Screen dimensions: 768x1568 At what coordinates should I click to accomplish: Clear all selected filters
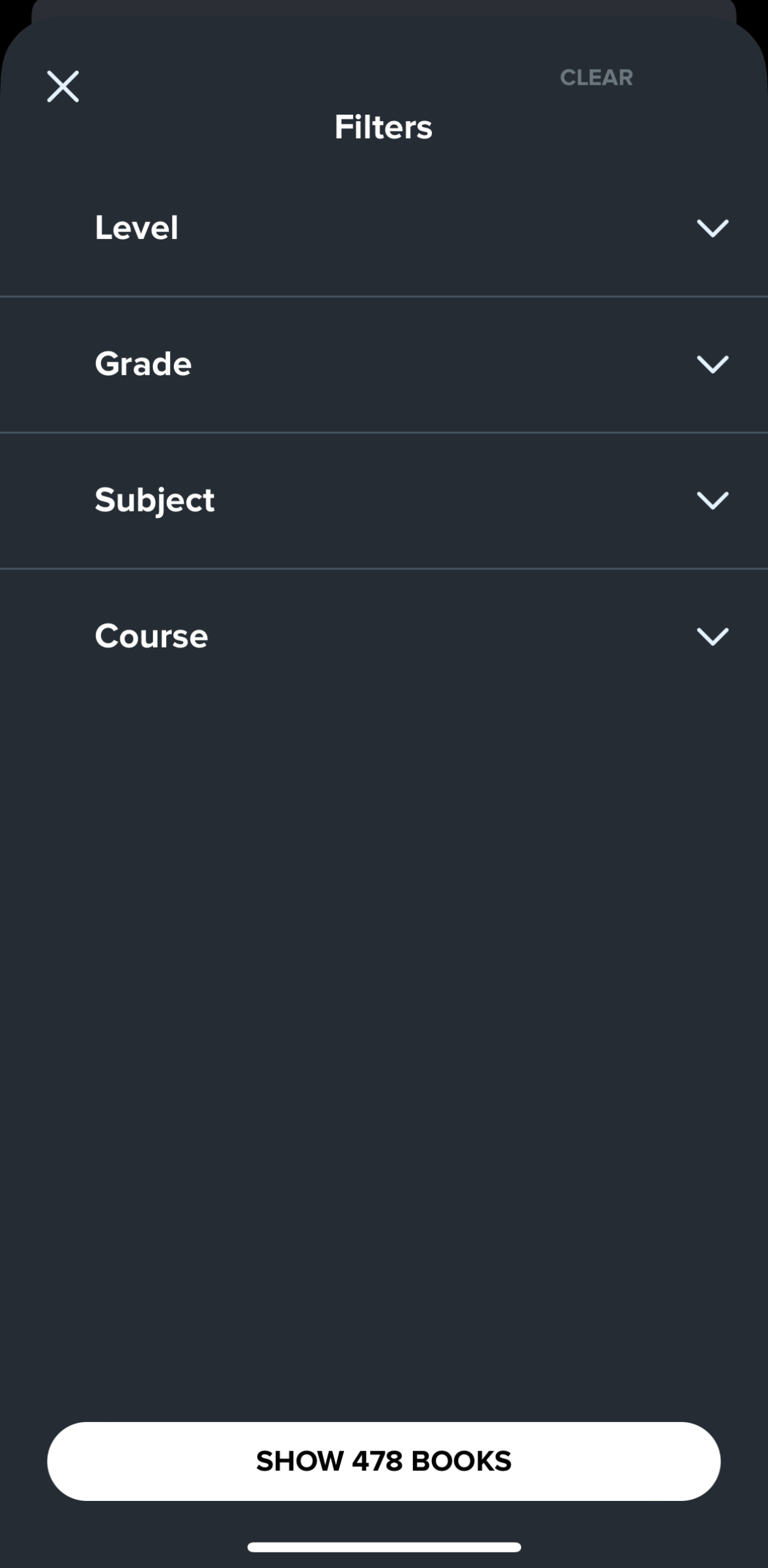[596, 78]
